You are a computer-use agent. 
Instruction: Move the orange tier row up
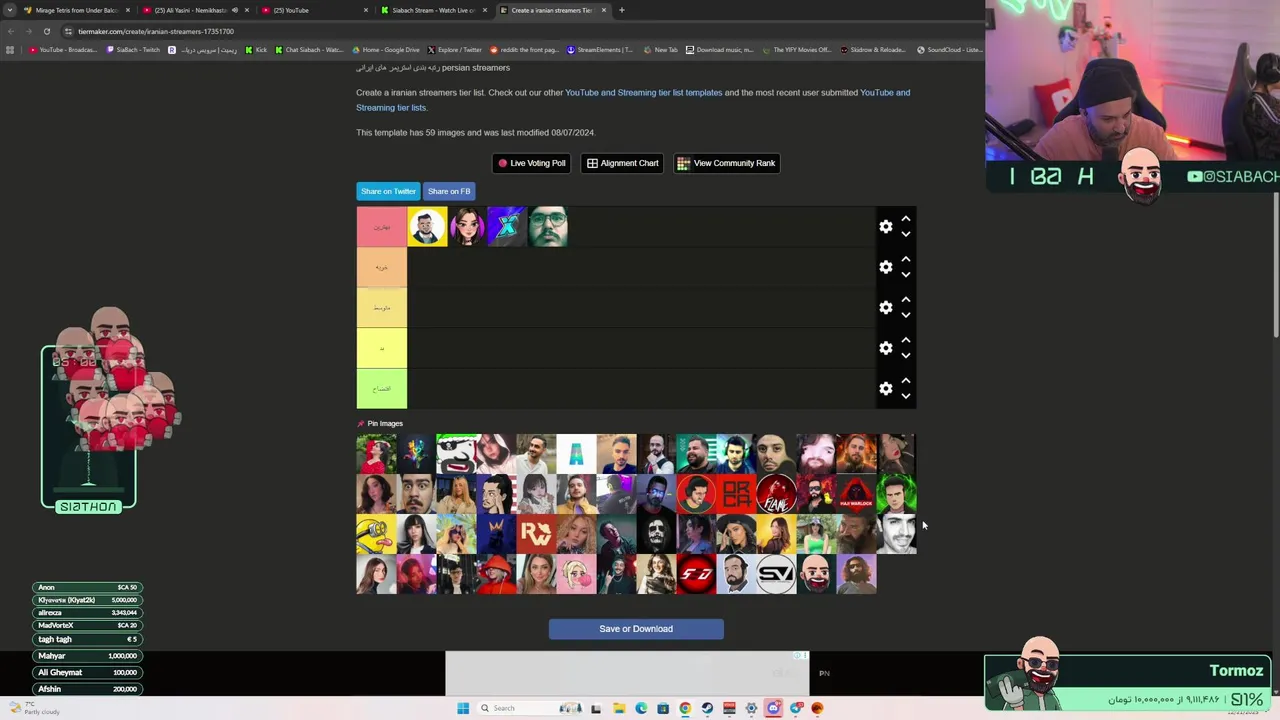click(906, 259)
